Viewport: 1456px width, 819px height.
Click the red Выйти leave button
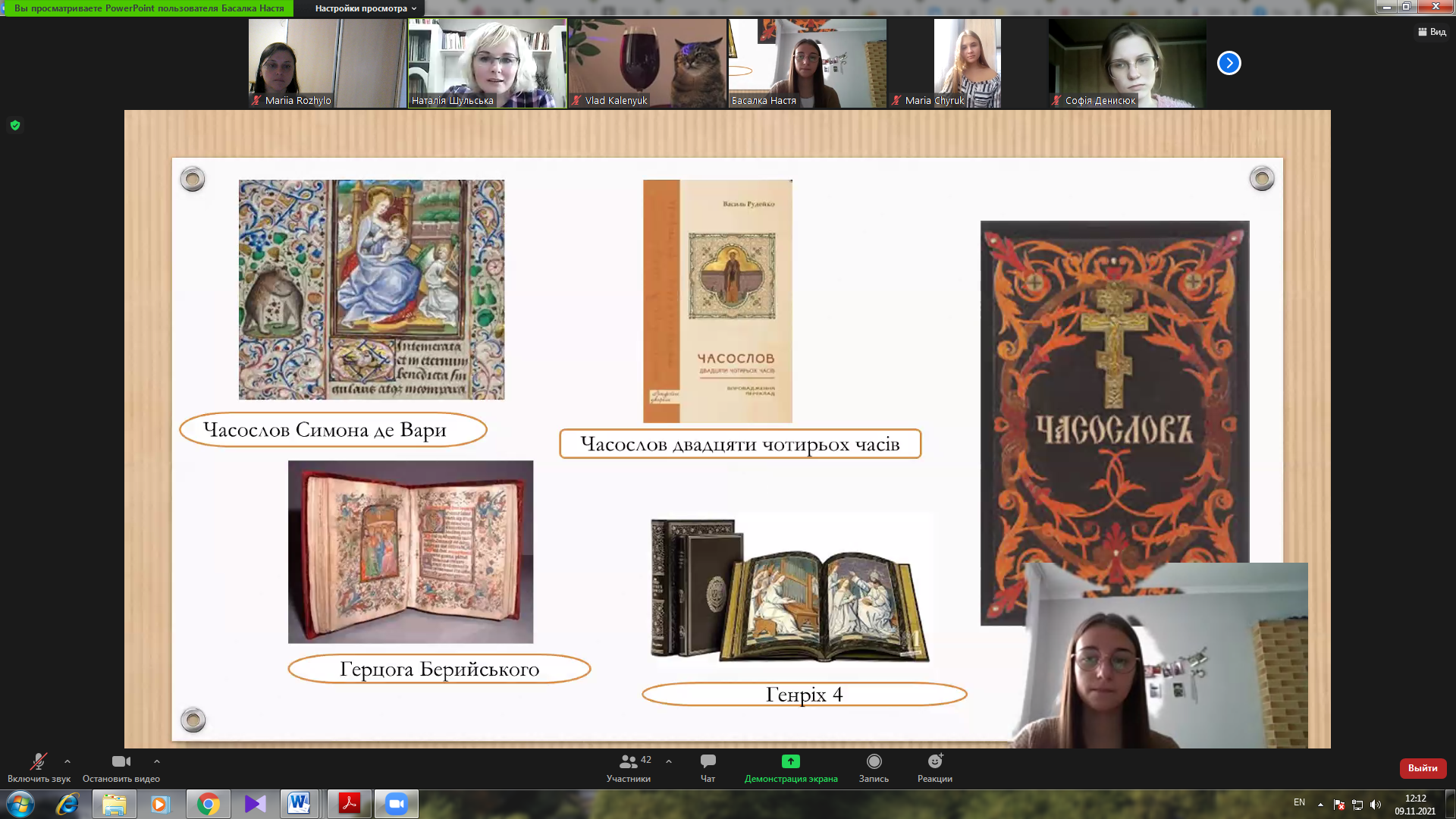tap(1423, 768)
